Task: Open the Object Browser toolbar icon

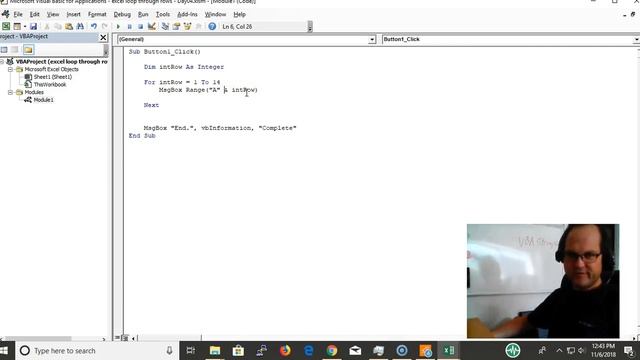Action: (187, 27)
